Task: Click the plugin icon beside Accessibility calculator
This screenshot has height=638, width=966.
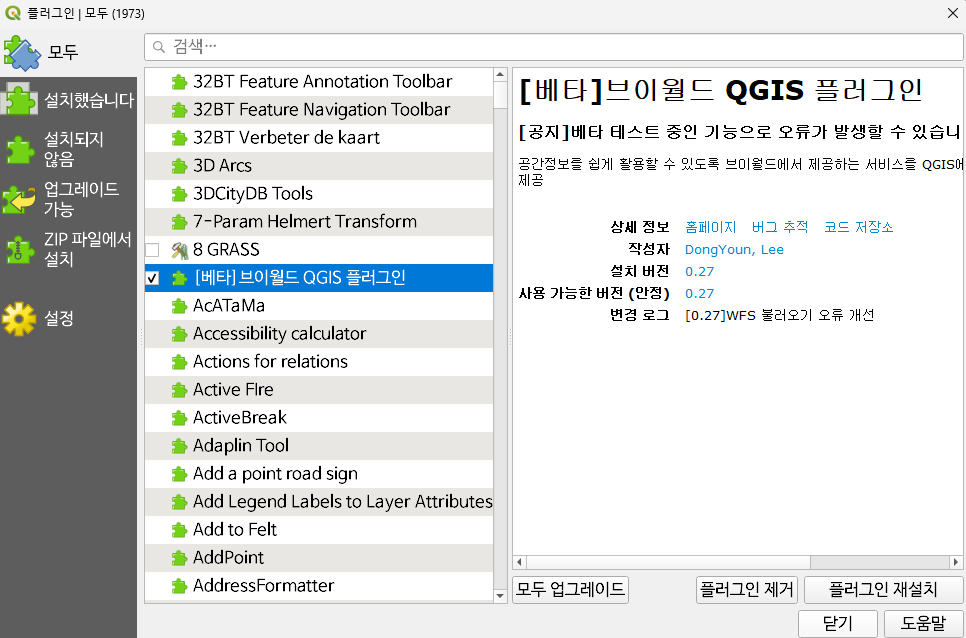Action: (x=179, y=334)
